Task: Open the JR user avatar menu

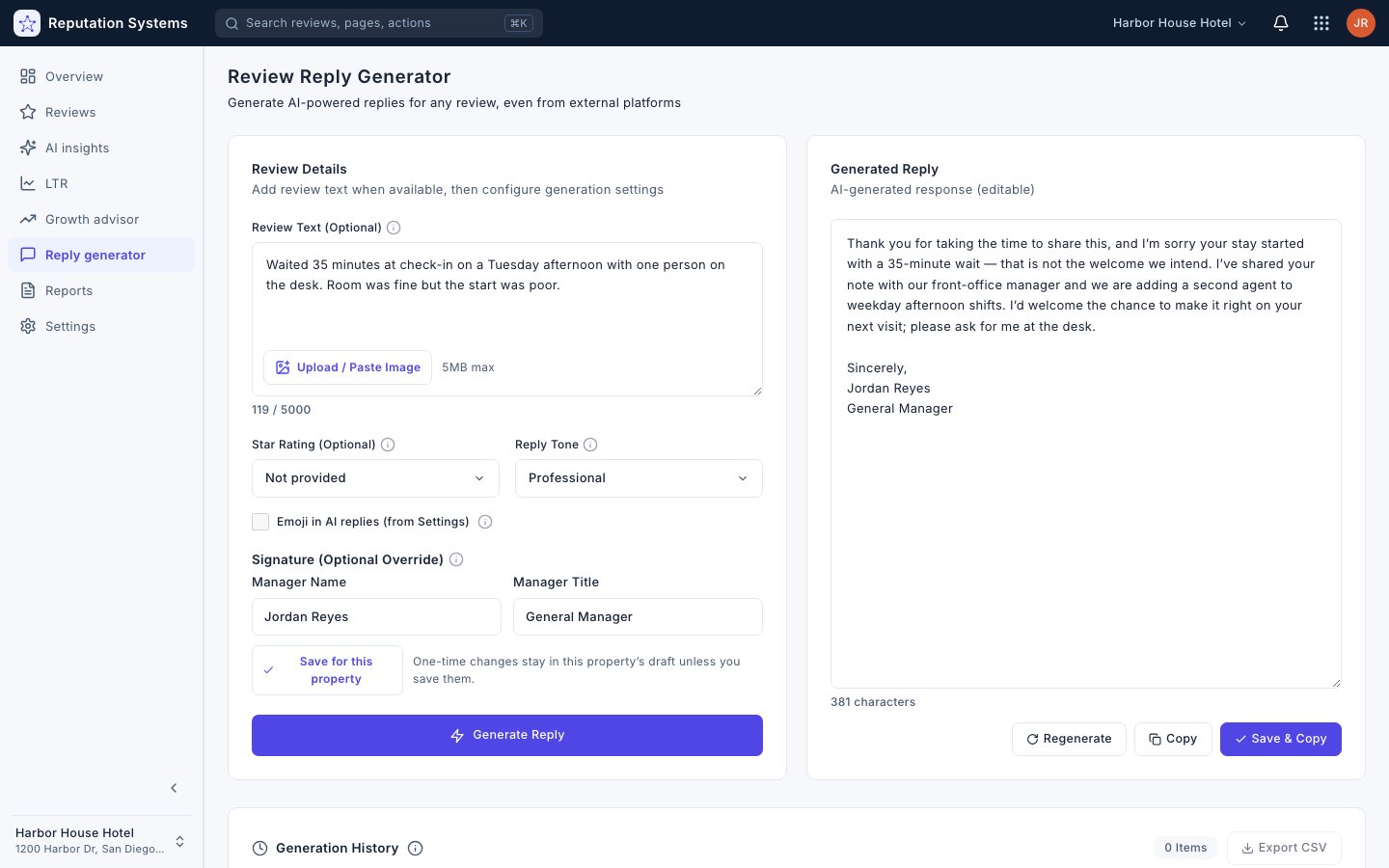Action: click(1361, 23)
